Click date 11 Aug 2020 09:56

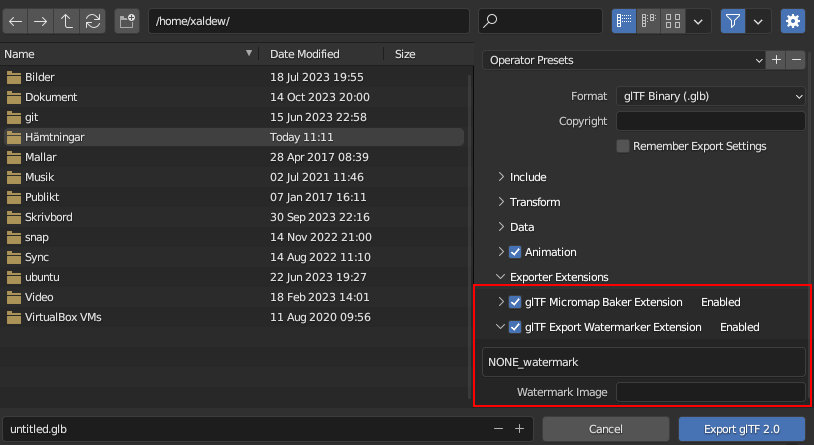[320, 317]
